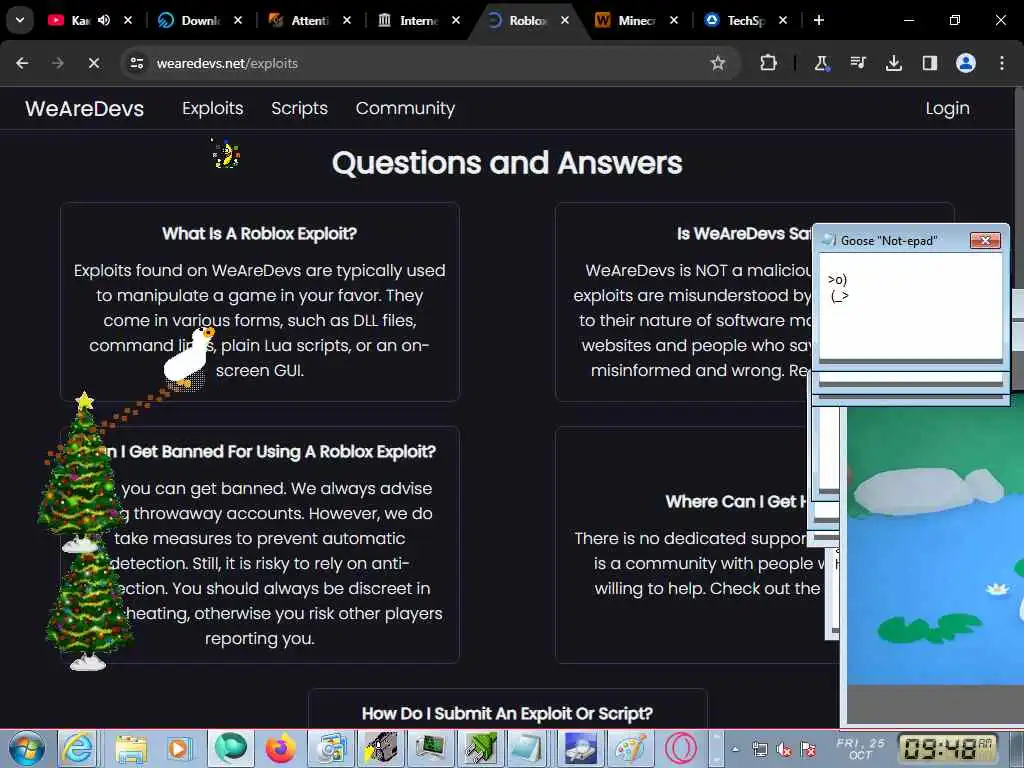Select "How Do I Submit An Exploit Or Script?" heading

[507, 713]
